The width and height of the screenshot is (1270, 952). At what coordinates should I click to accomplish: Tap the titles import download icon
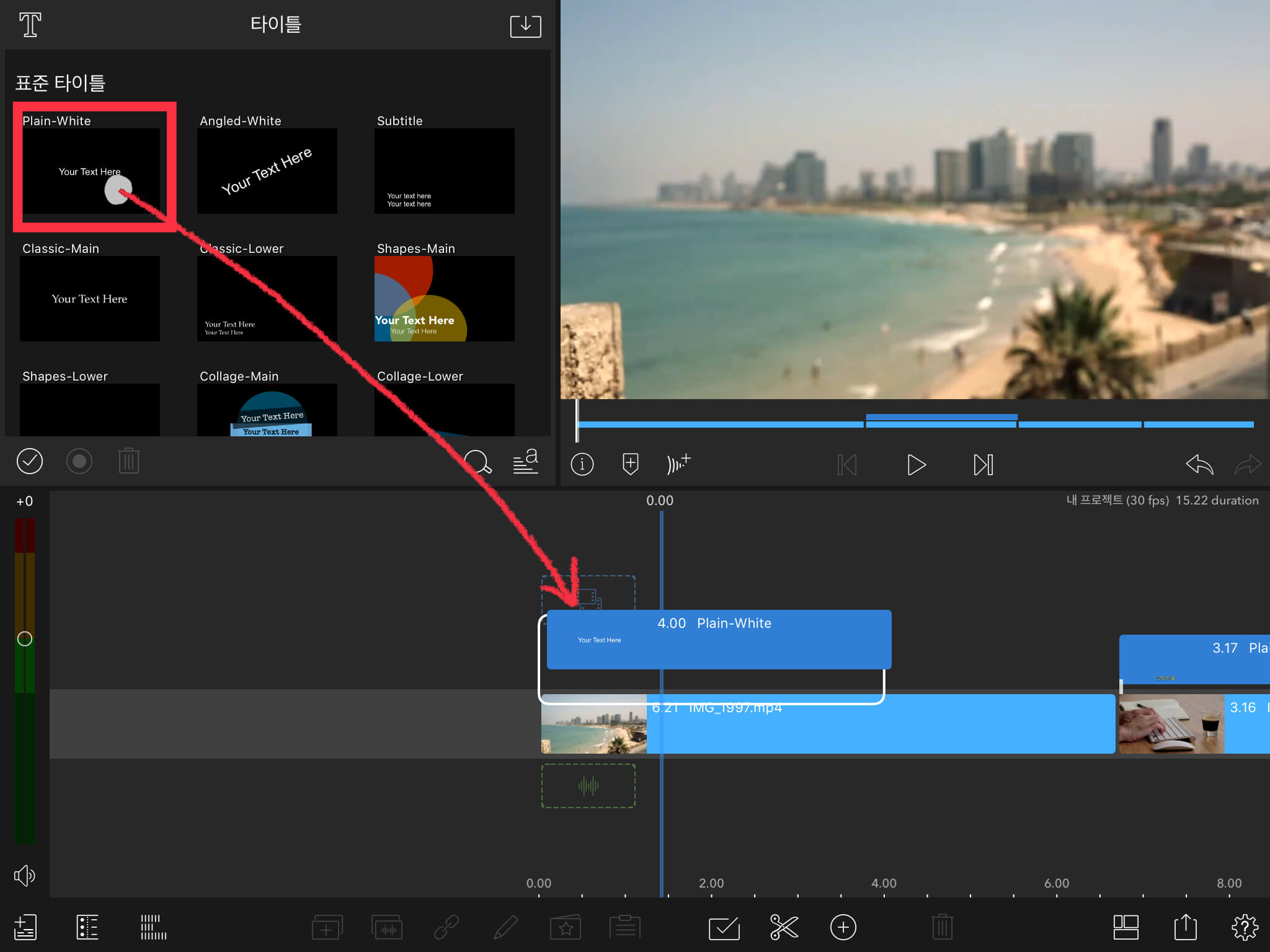click(x=525, y=26)
